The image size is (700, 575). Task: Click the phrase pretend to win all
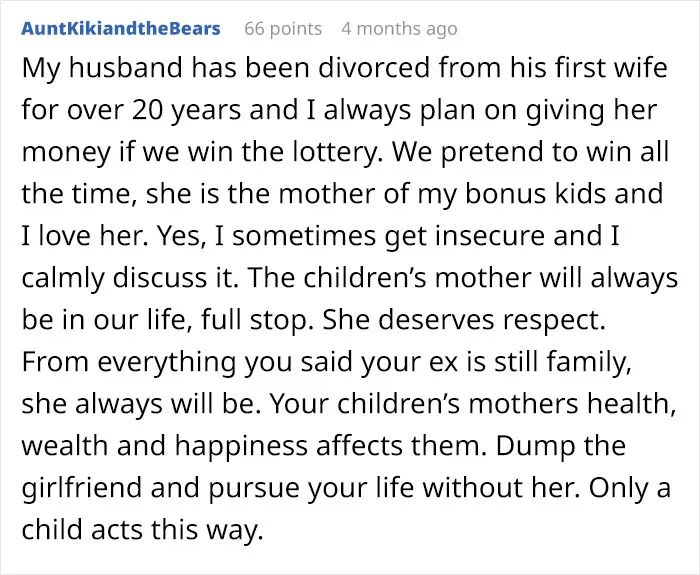pyautogui.click(x=555, y=152)
